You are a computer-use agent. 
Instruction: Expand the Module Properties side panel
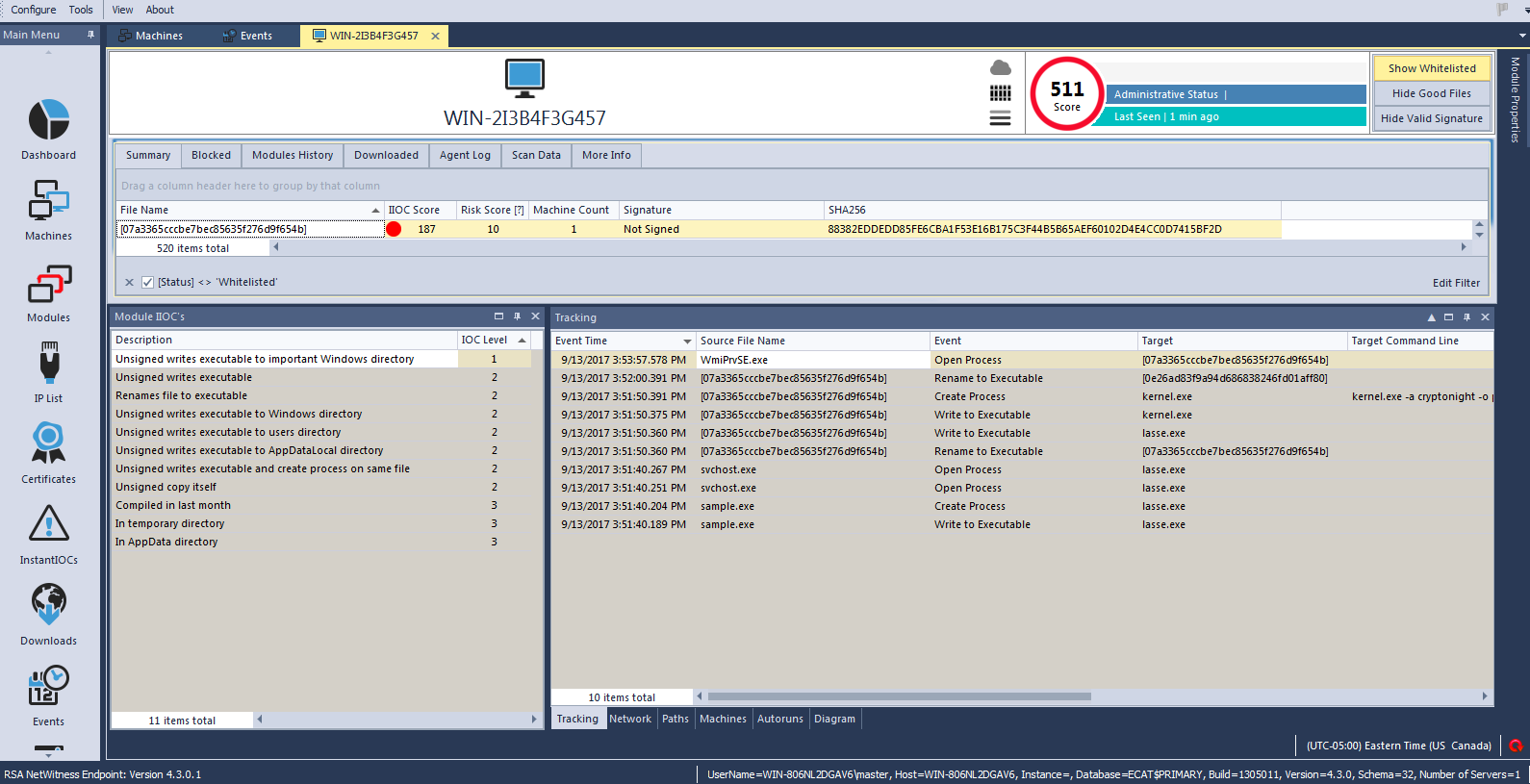[x=1516, y=100]
